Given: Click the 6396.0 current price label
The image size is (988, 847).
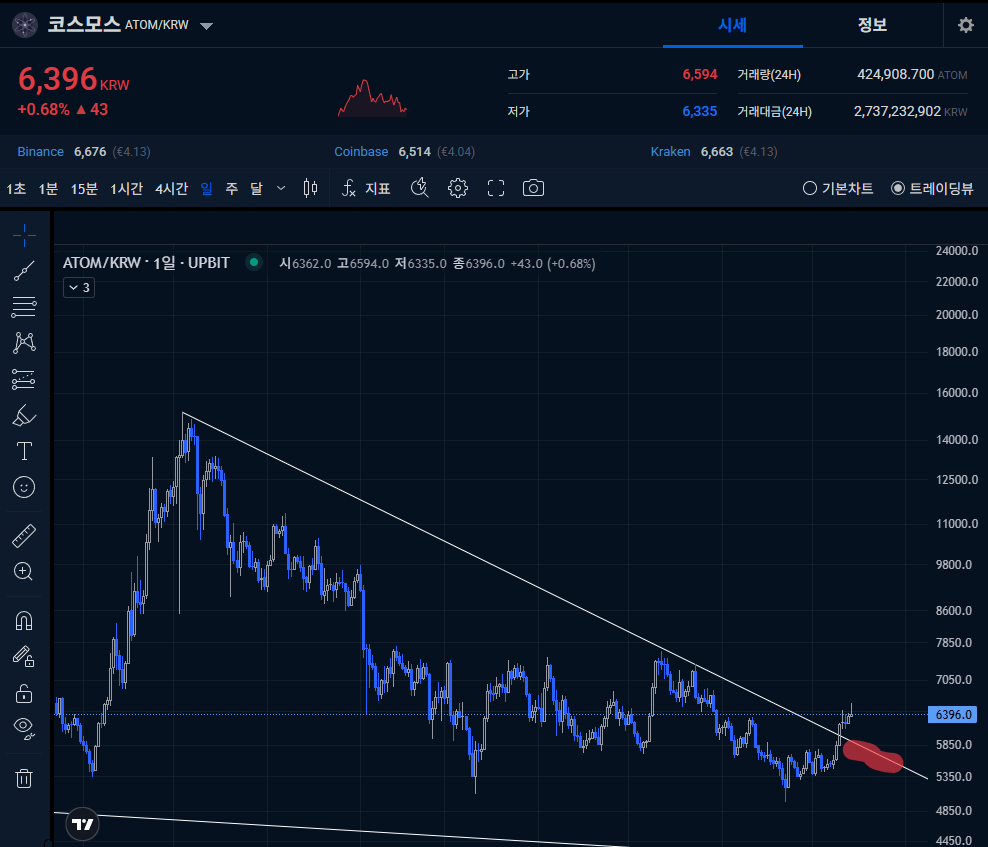Looking at the screenshot, I should click(x=952, y=714).
